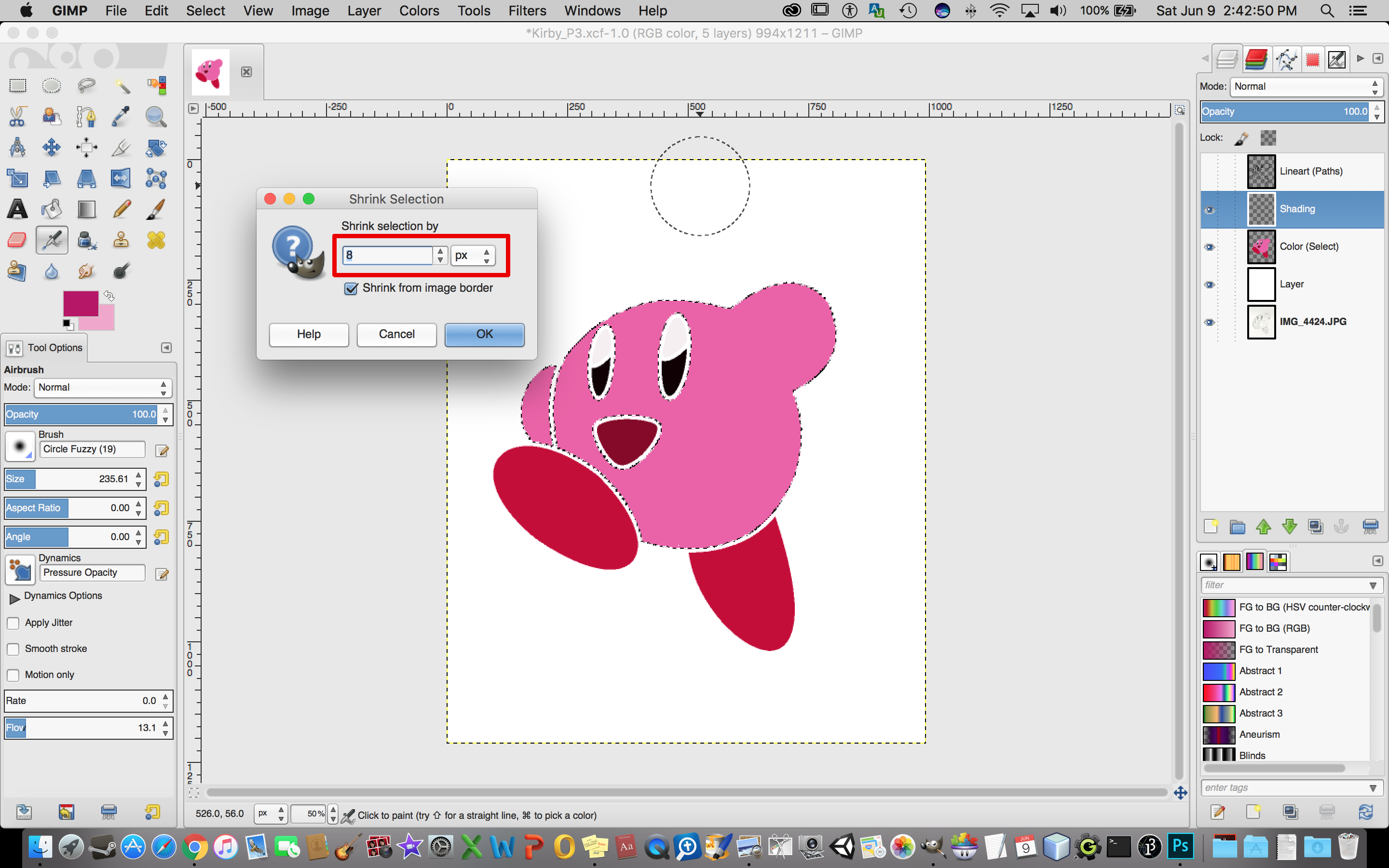This screenshot has height=868, width=1389.
Task: Open the Filters menu
Action: 527,11
